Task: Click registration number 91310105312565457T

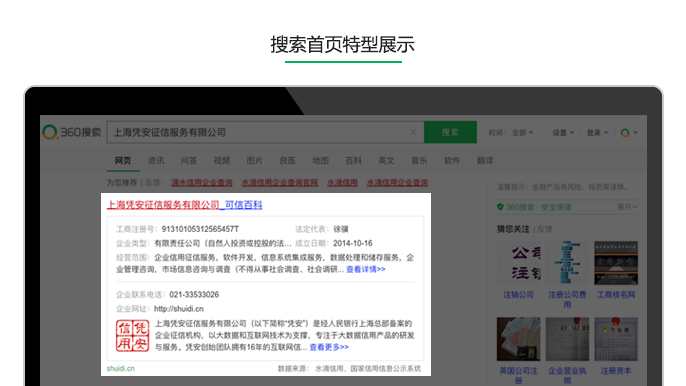Action: click(x=200, y=229)
